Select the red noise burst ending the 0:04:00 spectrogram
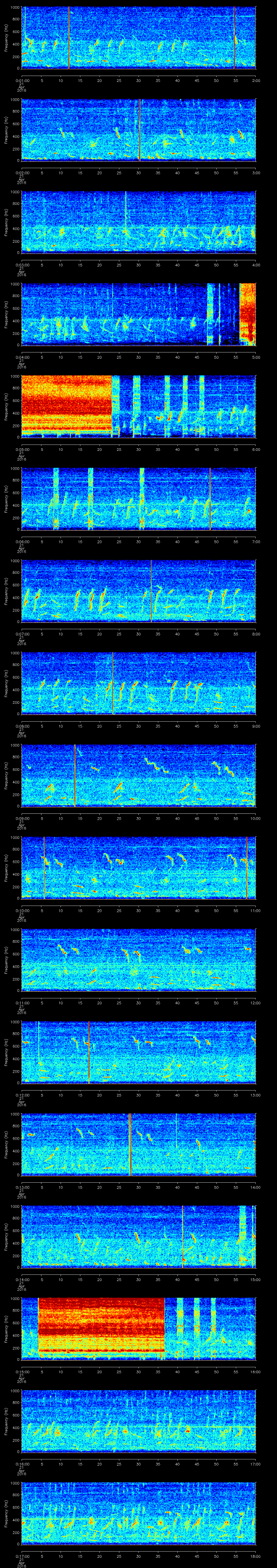The image size is (277, 1568). click(247, 313)
